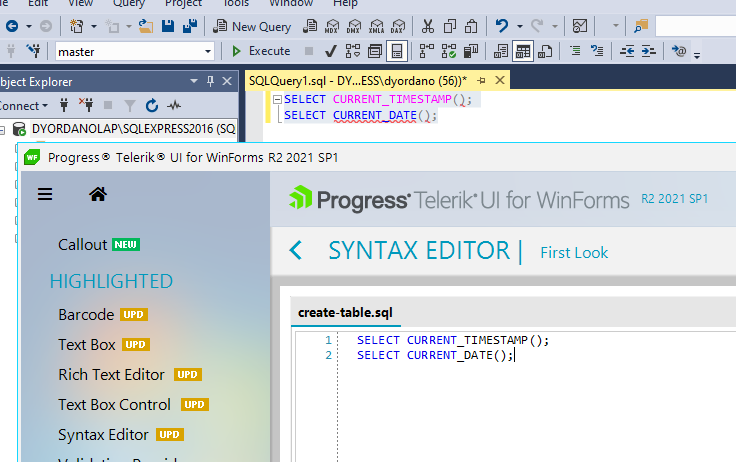This screenshot has height=462, width=736.
Task: Create an Analysis Services DAX query
Action: (398, 26)
